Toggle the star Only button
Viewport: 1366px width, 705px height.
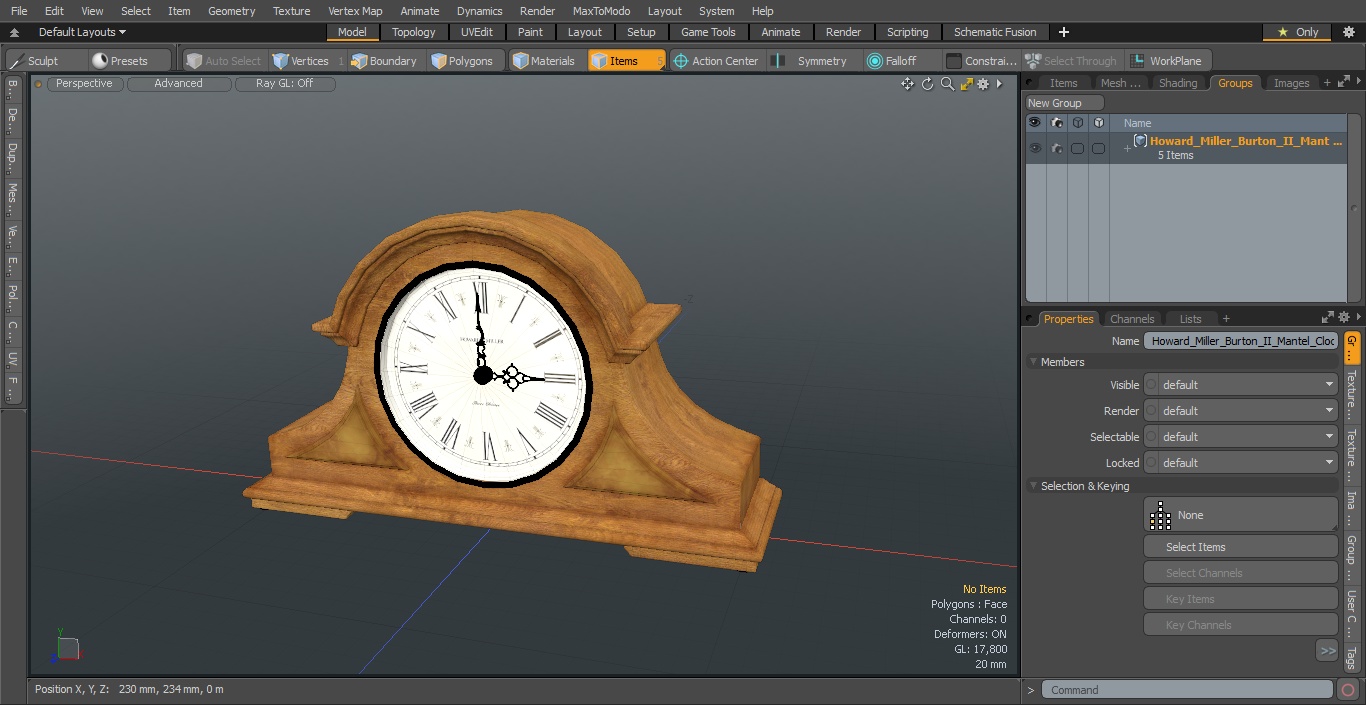pos(1297,32)
